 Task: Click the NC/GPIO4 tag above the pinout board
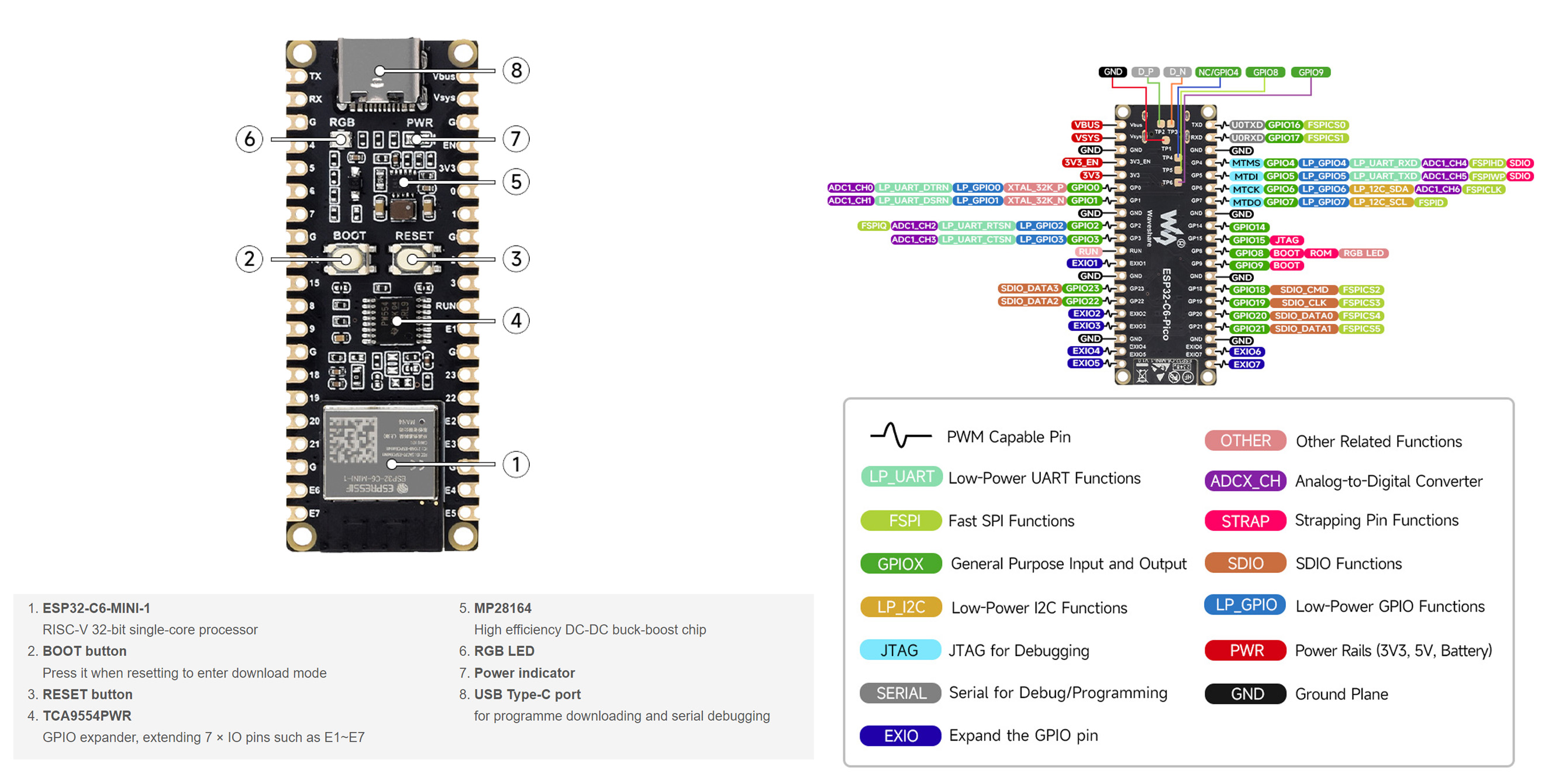coord(1218,72)
